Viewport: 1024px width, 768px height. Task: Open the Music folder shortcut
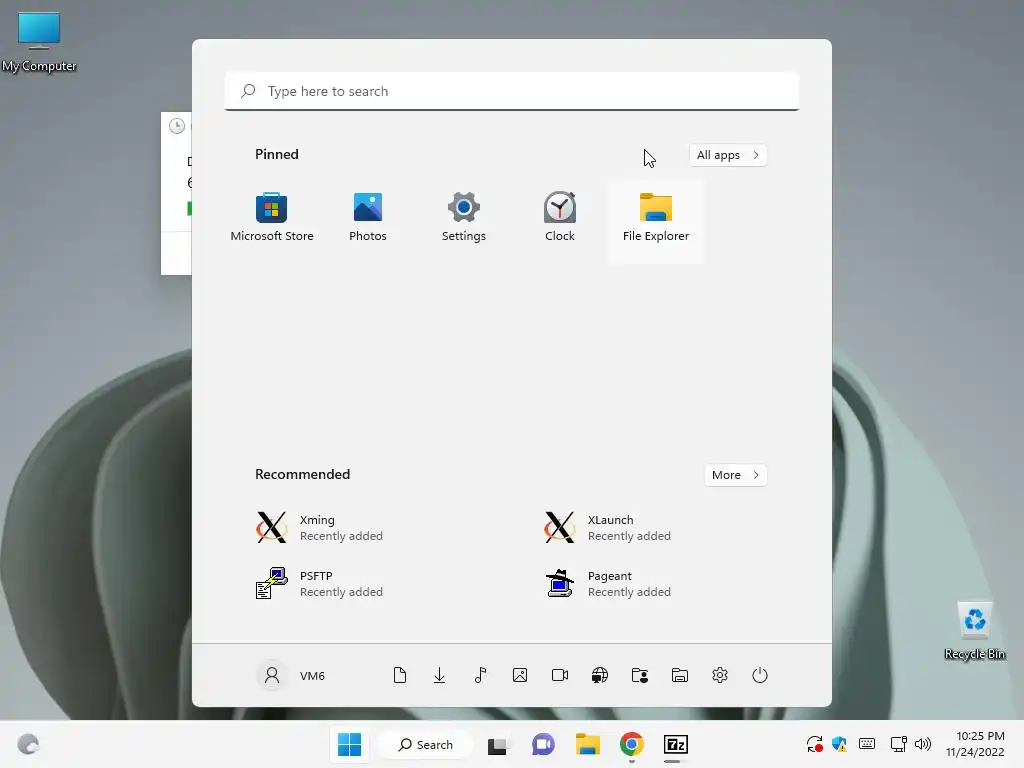[x=480, y=675]
